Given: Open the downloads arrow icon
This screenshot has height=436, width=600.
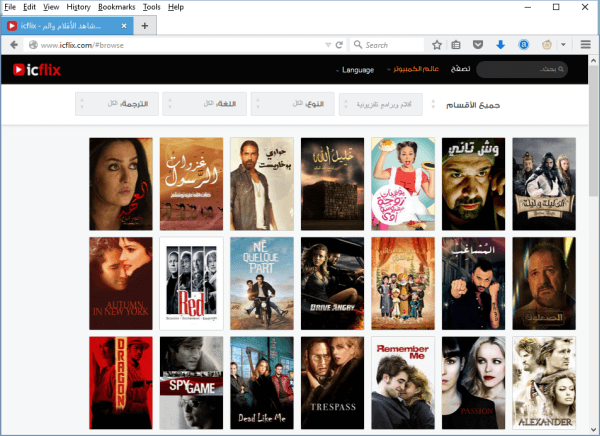Looking at the screenshot, I should [x=500, y=45].
